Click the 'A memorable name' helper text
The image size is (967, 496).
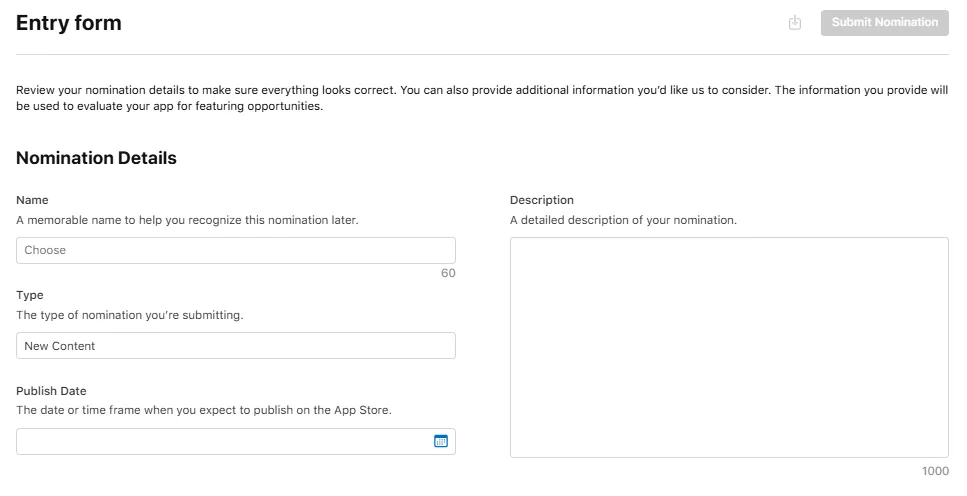pyautogui.click(x=187, y=220)
